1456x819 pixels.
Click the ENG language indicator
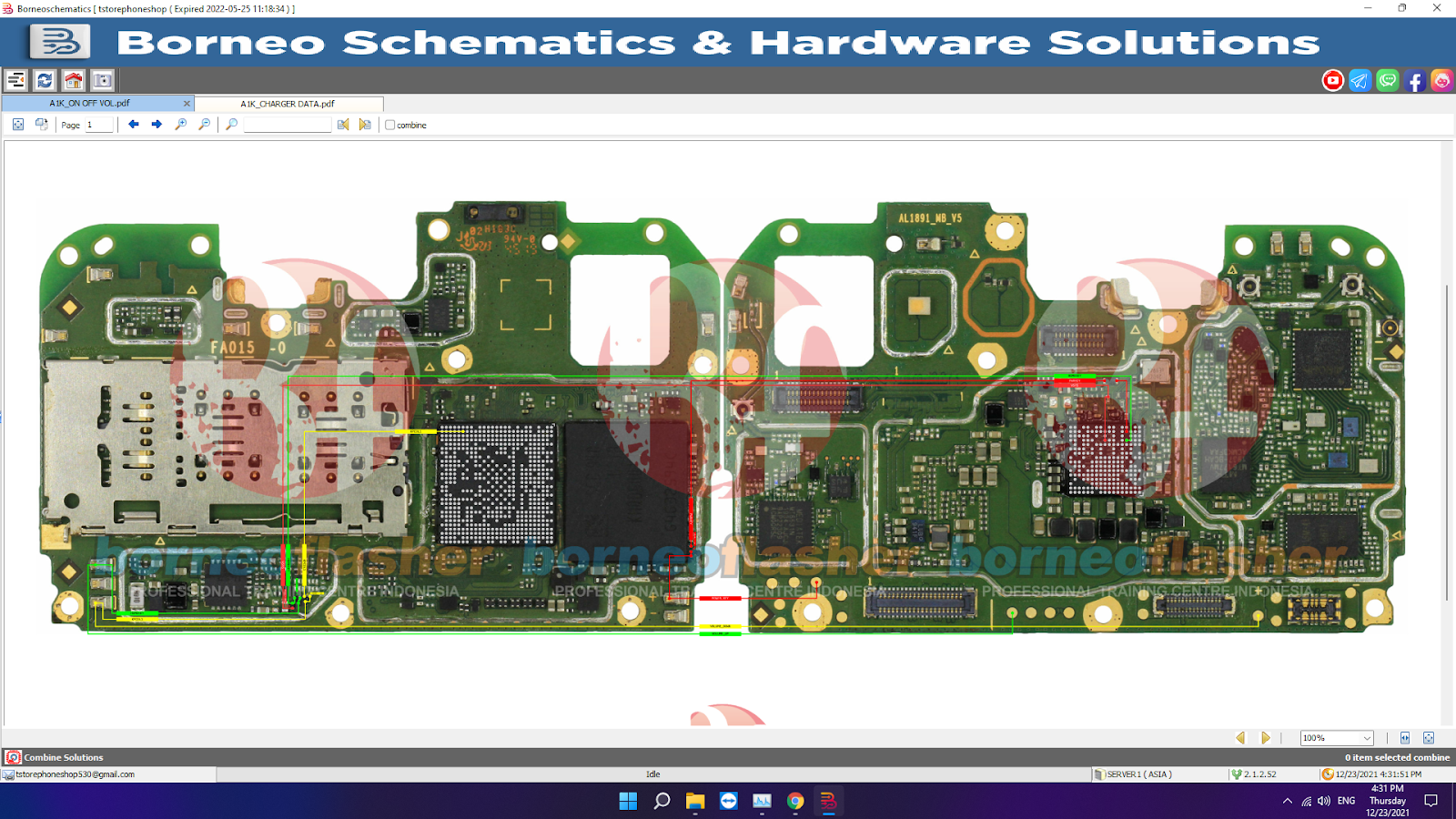[1347, 801]
